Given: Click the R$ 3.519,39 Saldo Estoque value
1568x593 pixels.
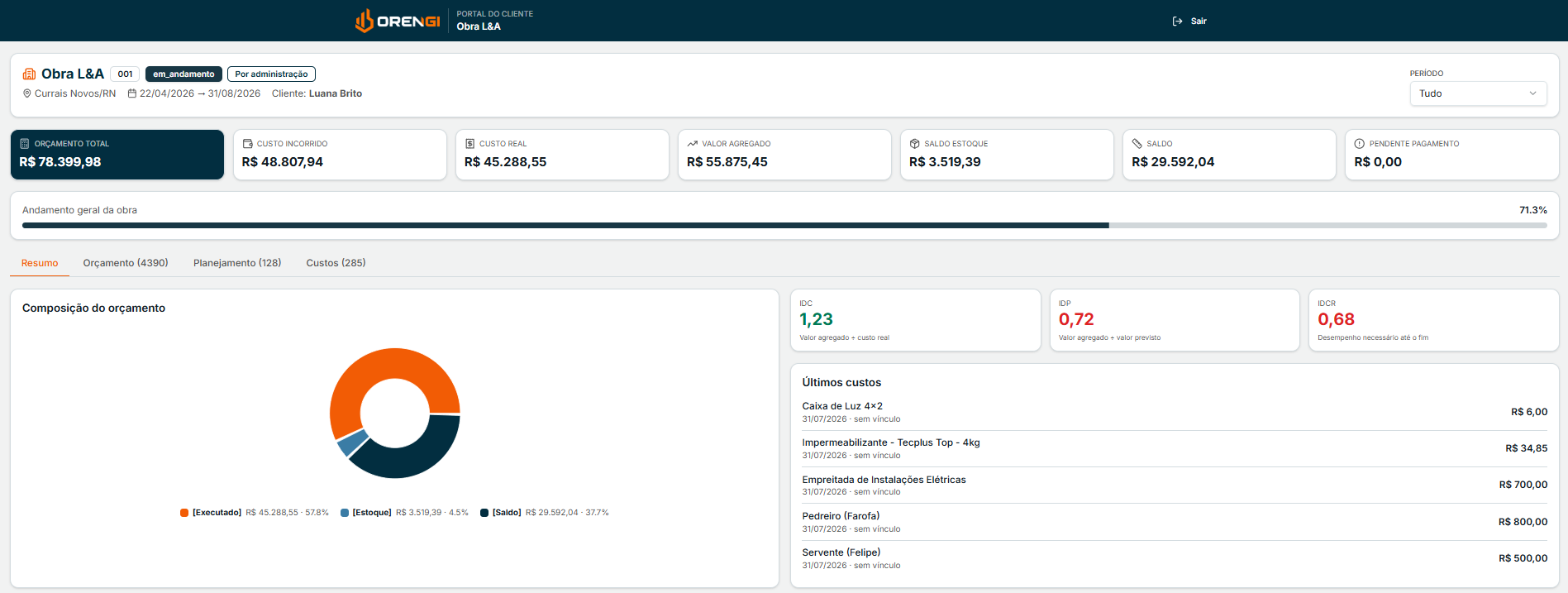Looking at the screenshot, I should pyautogui.click(x=945, y=162).
